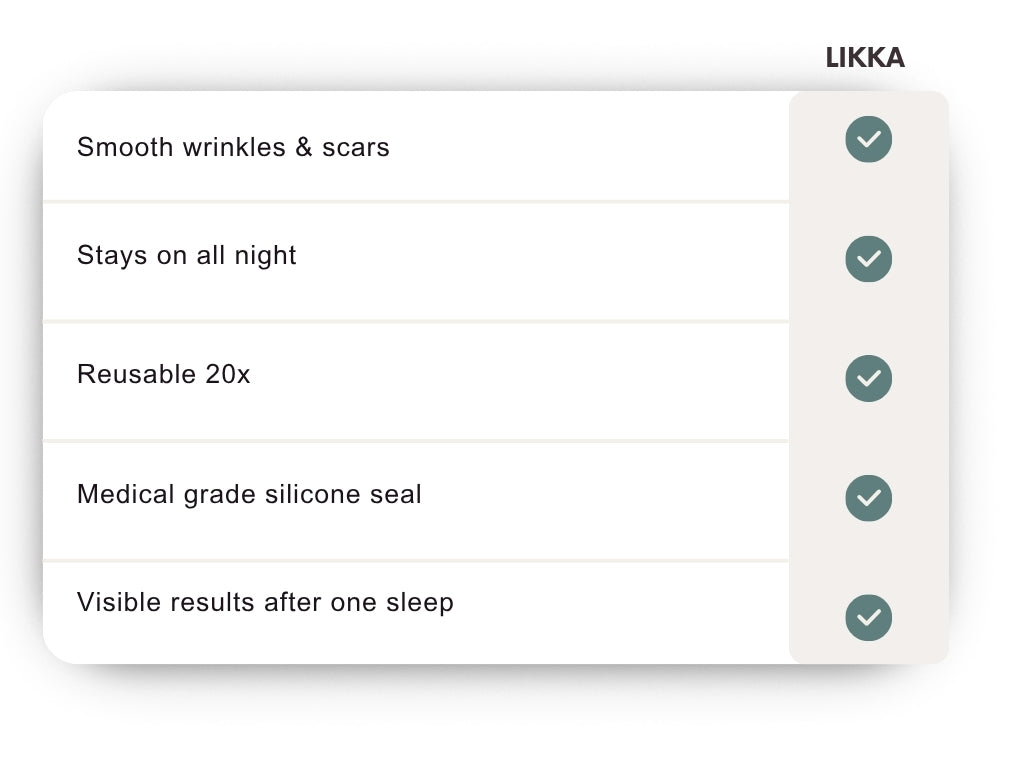Image resolution: width=1024 pixels, height=768 pixels.
Task: Click 'Medical grade silicone seal' feature text
Action: [x=249, y=494]
